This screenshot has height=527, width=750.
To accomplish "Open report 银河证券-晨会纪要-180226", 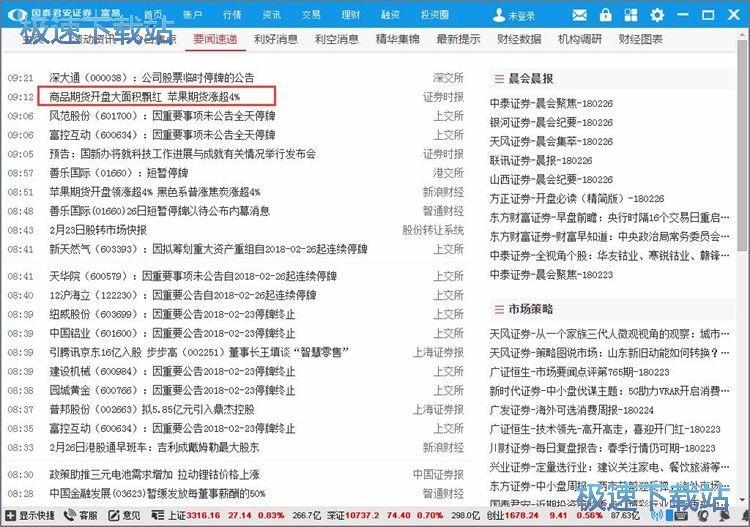I will coord(551,122).
